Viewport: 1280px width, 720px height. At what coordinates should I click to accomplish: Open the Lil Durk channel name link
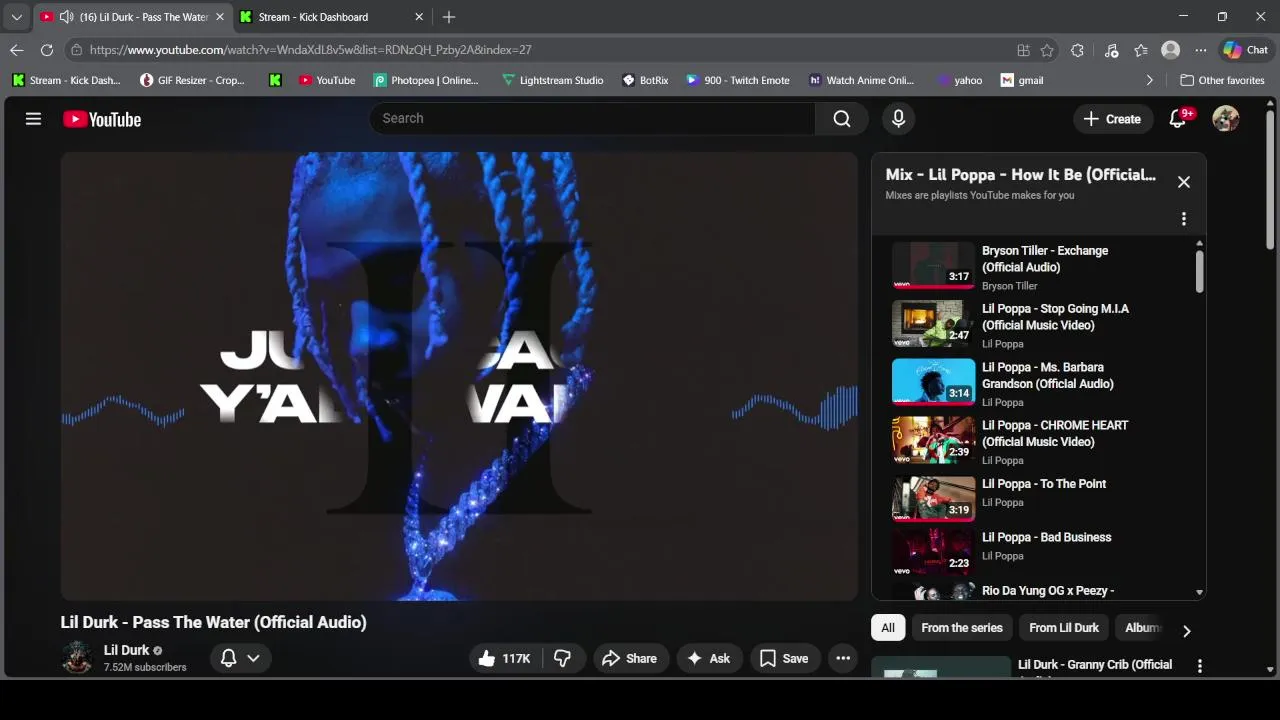126,650
